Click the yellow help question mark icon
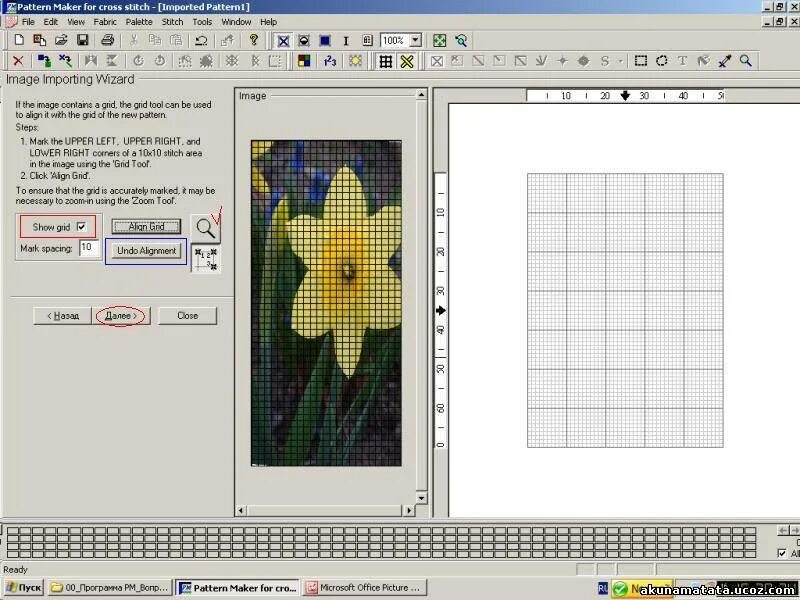 tap(254, 40)
